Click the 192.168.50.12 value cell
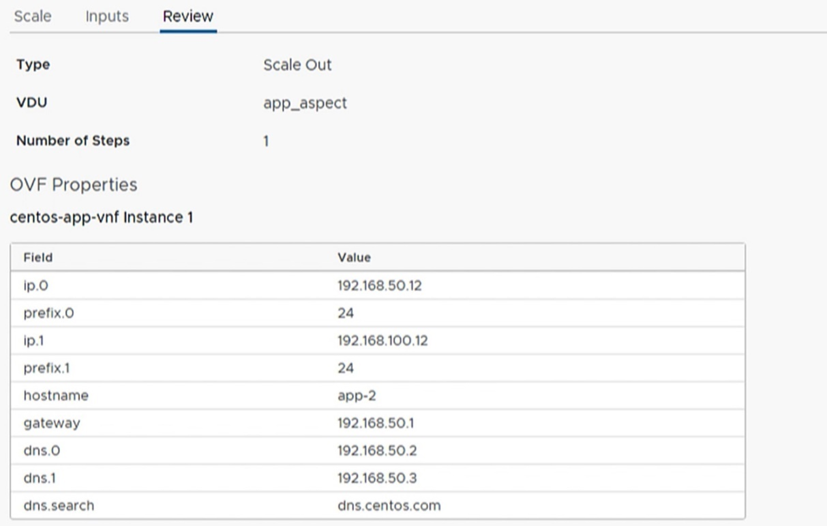827x526 pixels. pyautogui.click(x=380, y=285)
